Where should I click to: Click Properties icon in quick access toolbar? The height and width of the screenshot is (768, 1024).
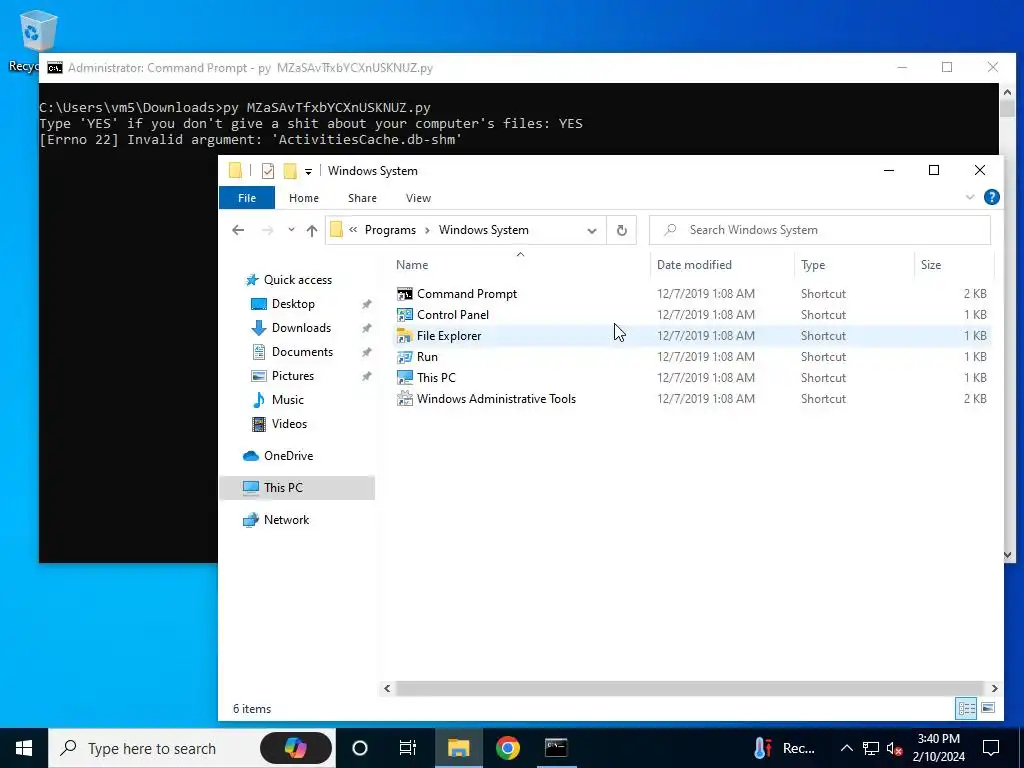pyautogui.click(x=268, y=171)
